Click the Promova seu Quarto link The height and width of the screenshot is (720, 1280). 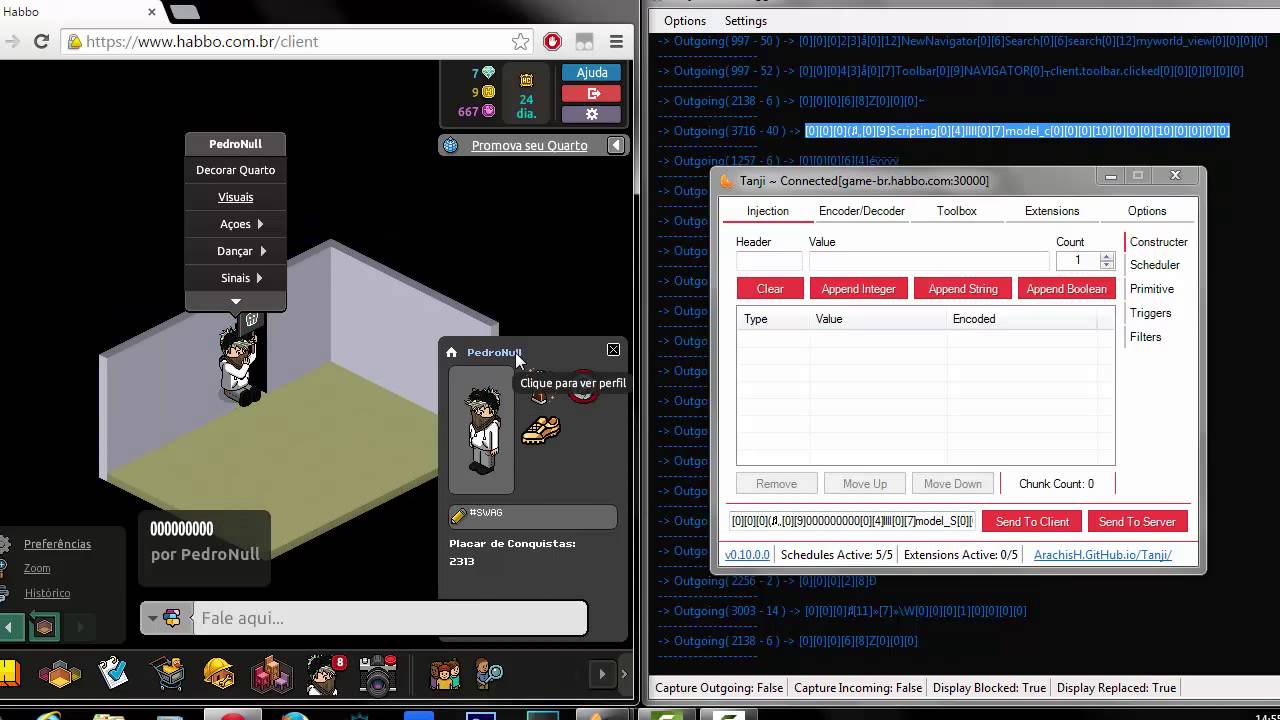point(529,145)
